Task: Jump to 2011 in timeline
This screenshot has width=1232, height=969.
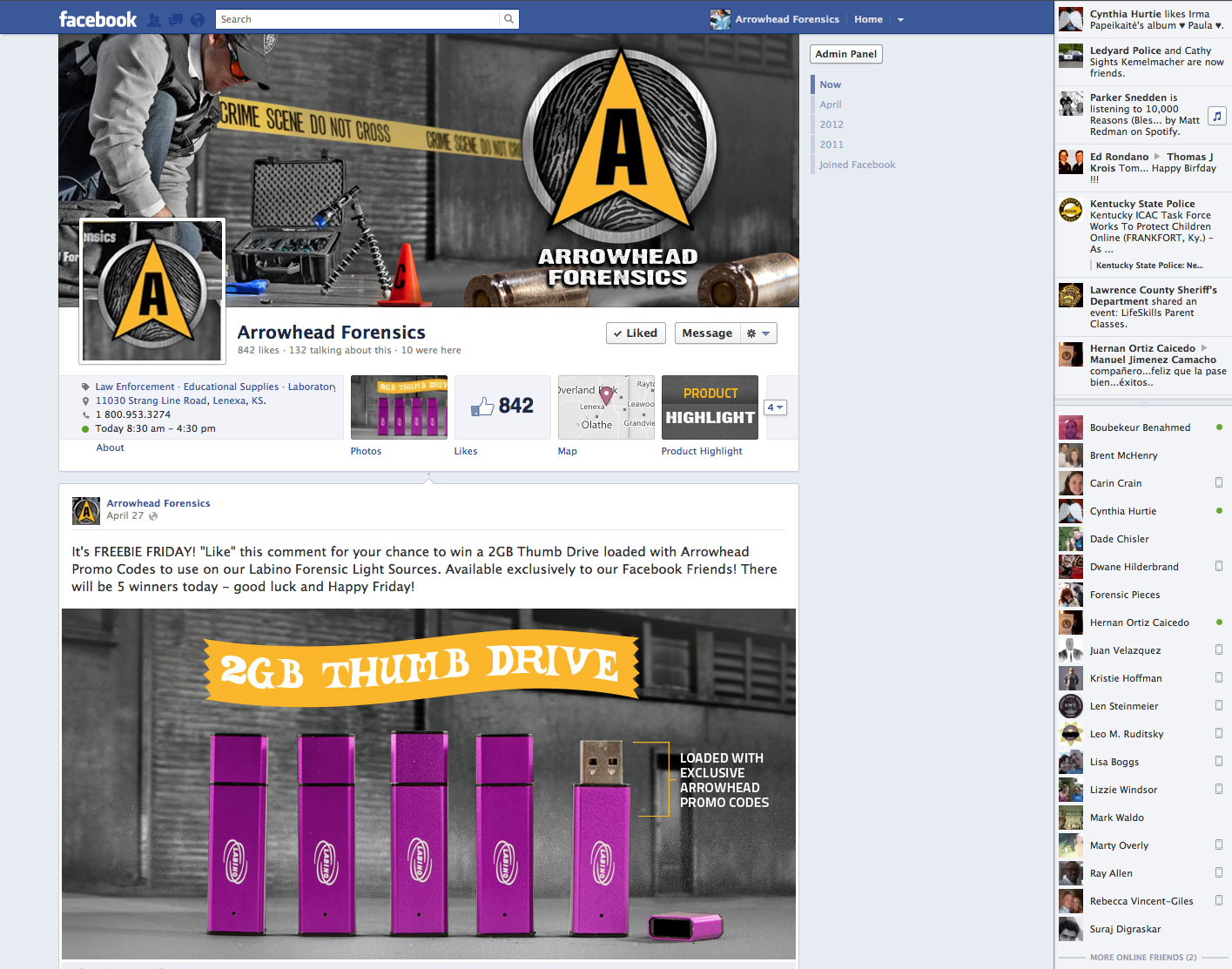Action: coord(831,145)
